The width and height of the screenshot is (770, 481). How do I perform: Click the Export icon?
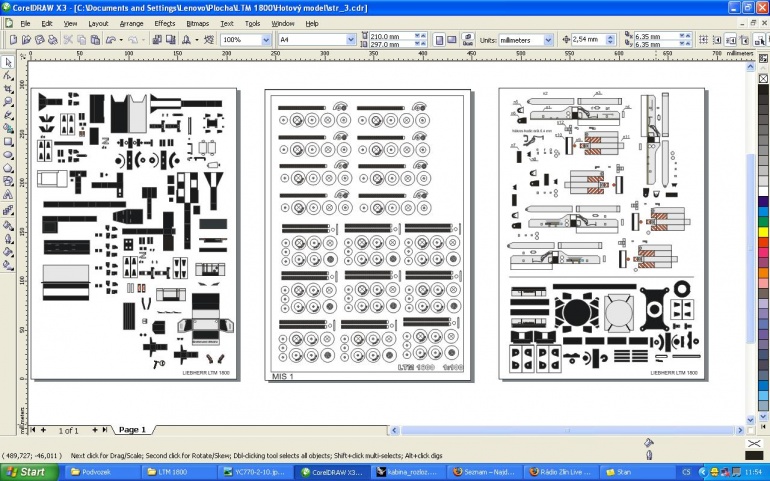(170, 40)
